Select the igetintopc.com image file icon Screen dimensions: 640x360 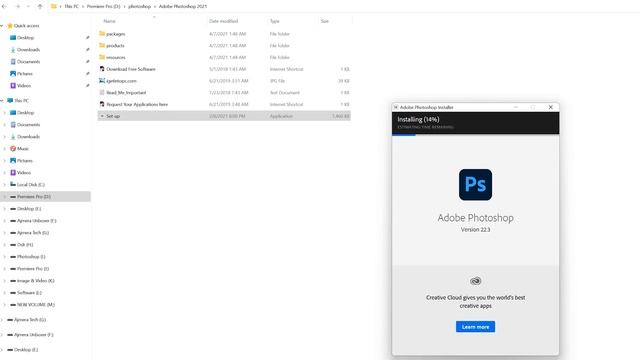tap(102, 81)
